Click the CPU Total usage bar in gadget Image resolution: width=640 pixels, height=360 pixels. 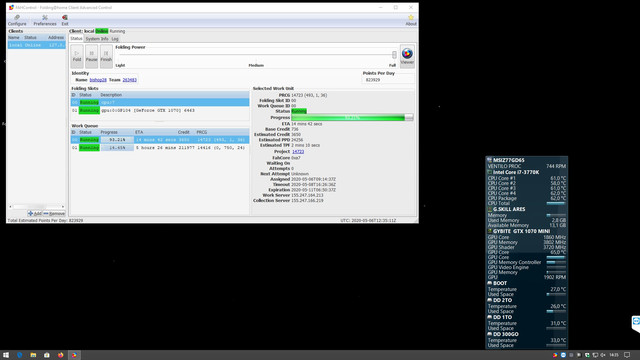click(x=556, y=203)
